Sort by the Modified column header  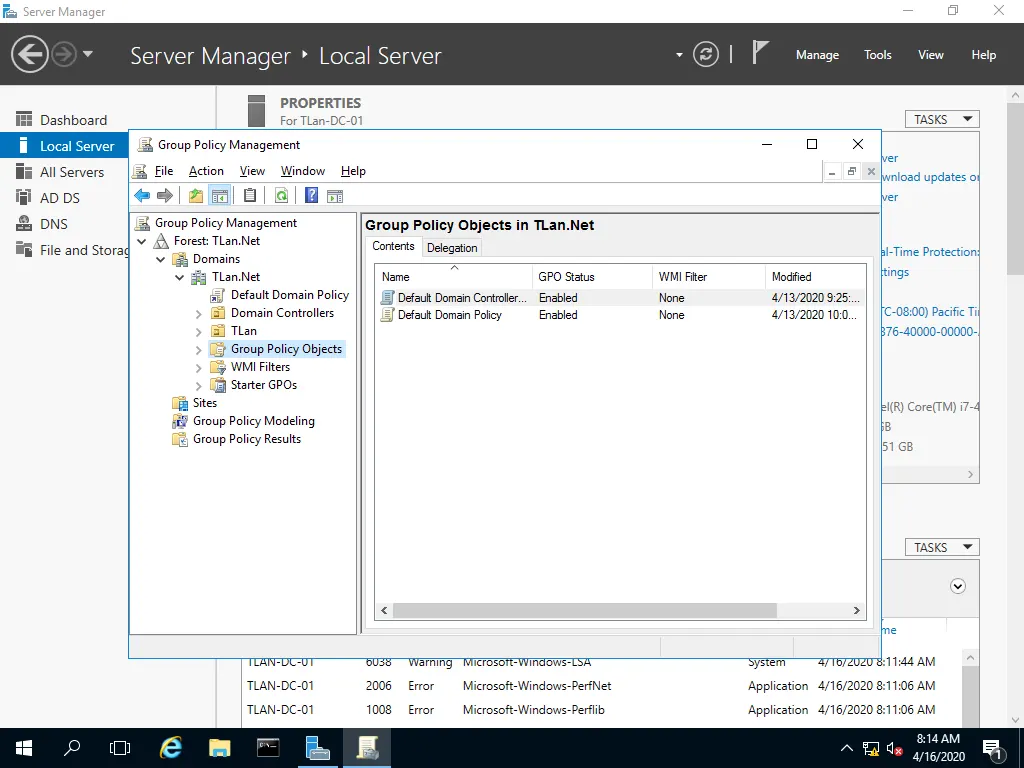[x=815, y=277]
